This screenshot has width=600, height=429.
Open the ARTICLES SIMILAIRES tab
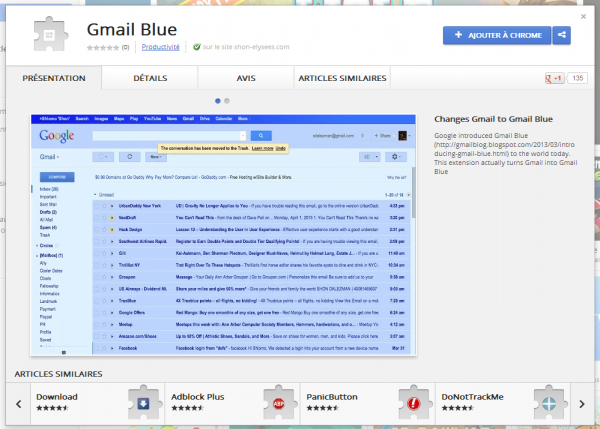click(342, 78)
